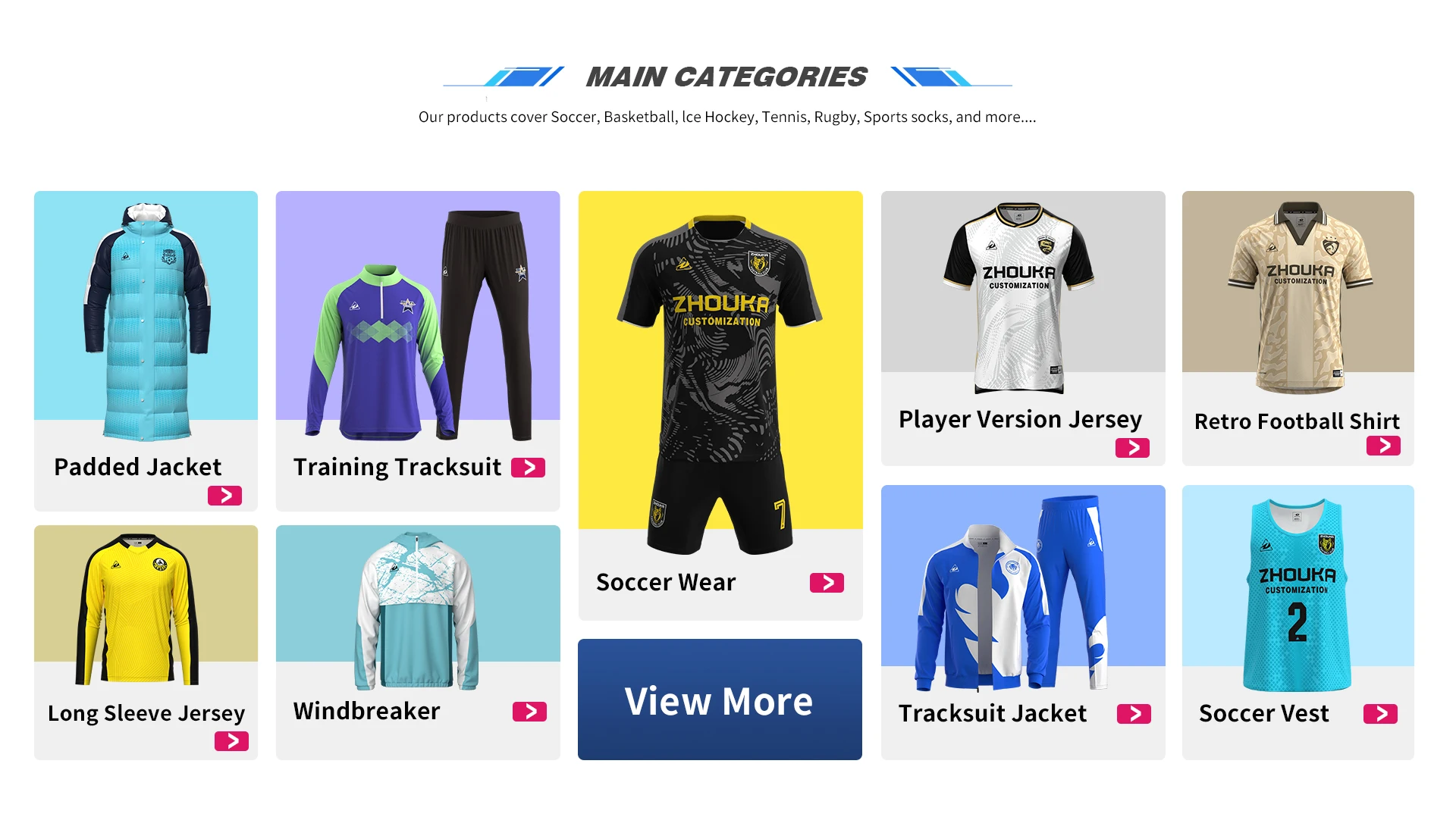This screenshot has width=1456, height=817.
Task: Click the red arrow beside Soccer Vest
Action: tap(1380, 714)
